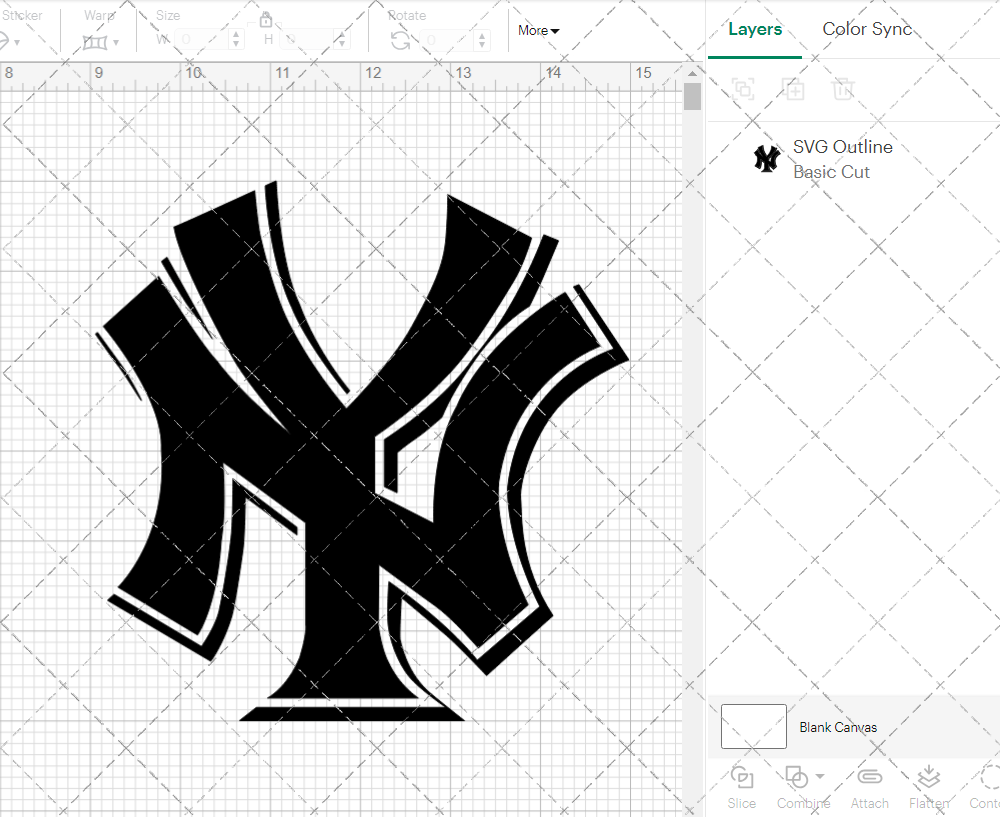This screenshot has height=817, width=1000.
Task: Toggle the size aspect-ratio lock
Action: (x=266, y=20)
